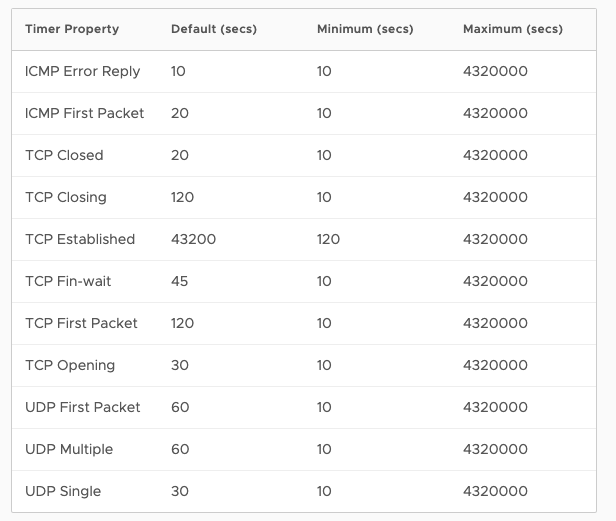The width and height of the screenshot is (616, 521).
Task: Click UDP Single default value 30
Action: 180,491
